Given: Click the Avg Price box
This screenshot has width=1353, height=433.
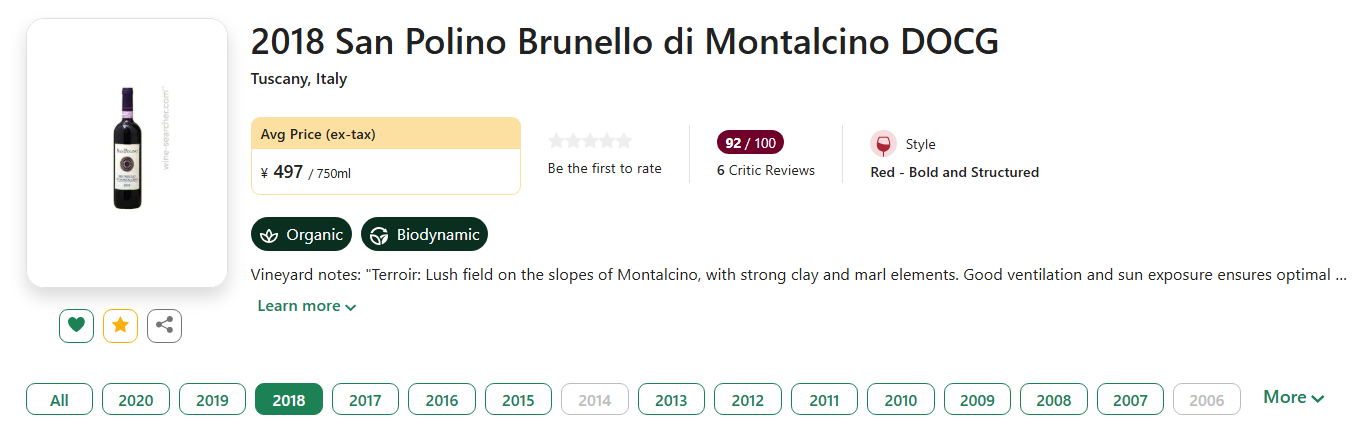Looking at the screenshot, I should tap(385, 156).
